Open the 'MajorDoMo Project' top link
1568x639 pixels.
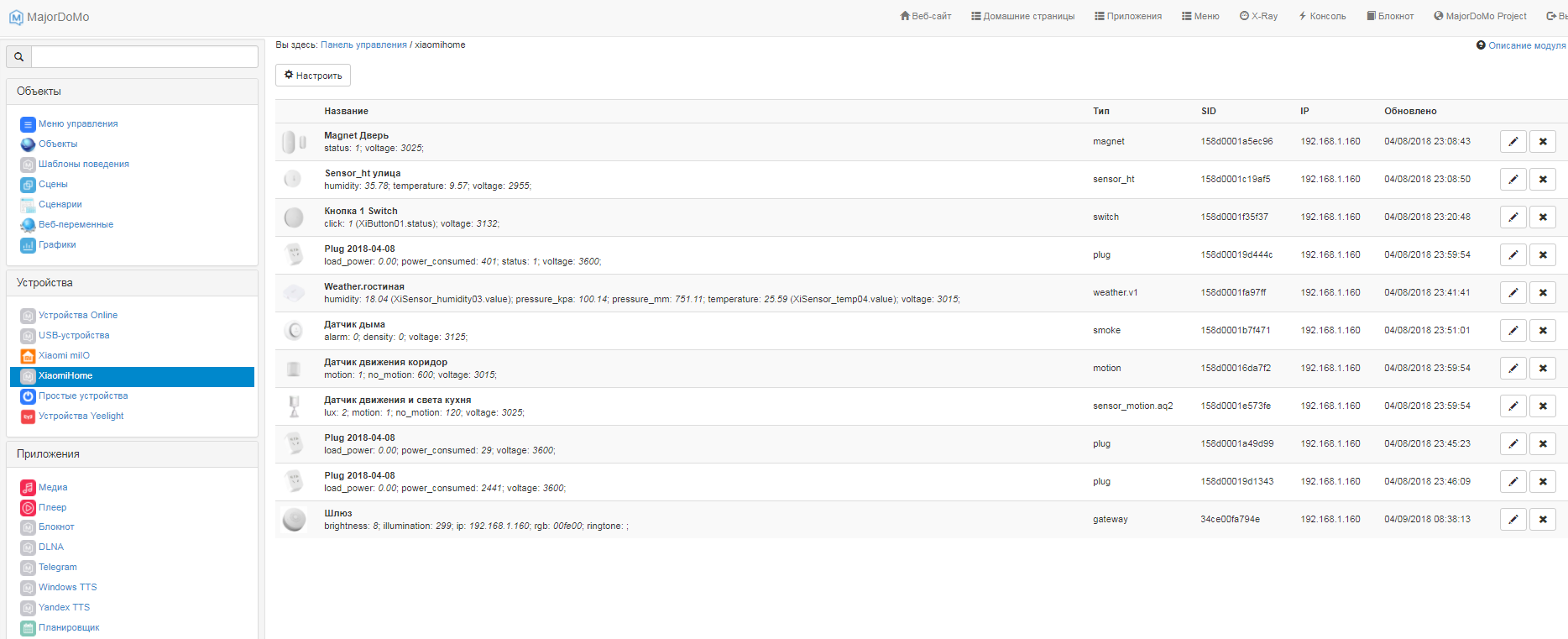click(1480, 16)
